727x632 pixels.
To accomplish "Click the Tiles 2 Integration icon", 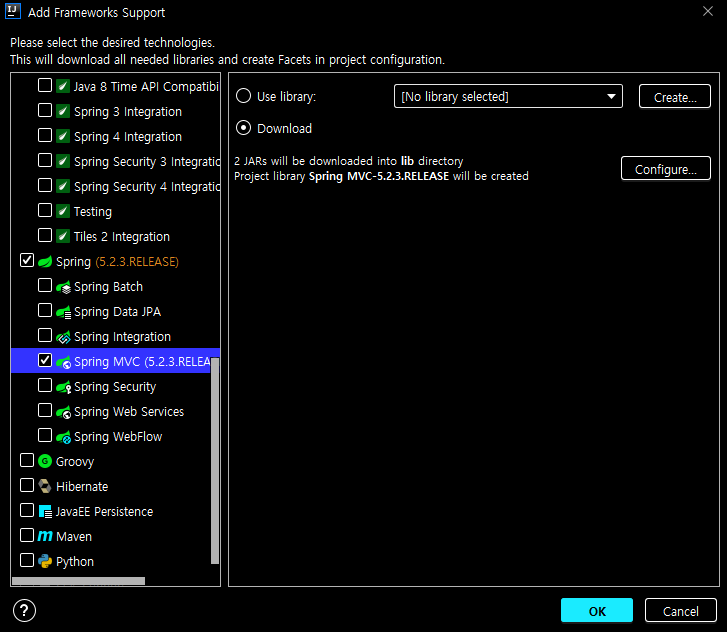I will point(63,236).
